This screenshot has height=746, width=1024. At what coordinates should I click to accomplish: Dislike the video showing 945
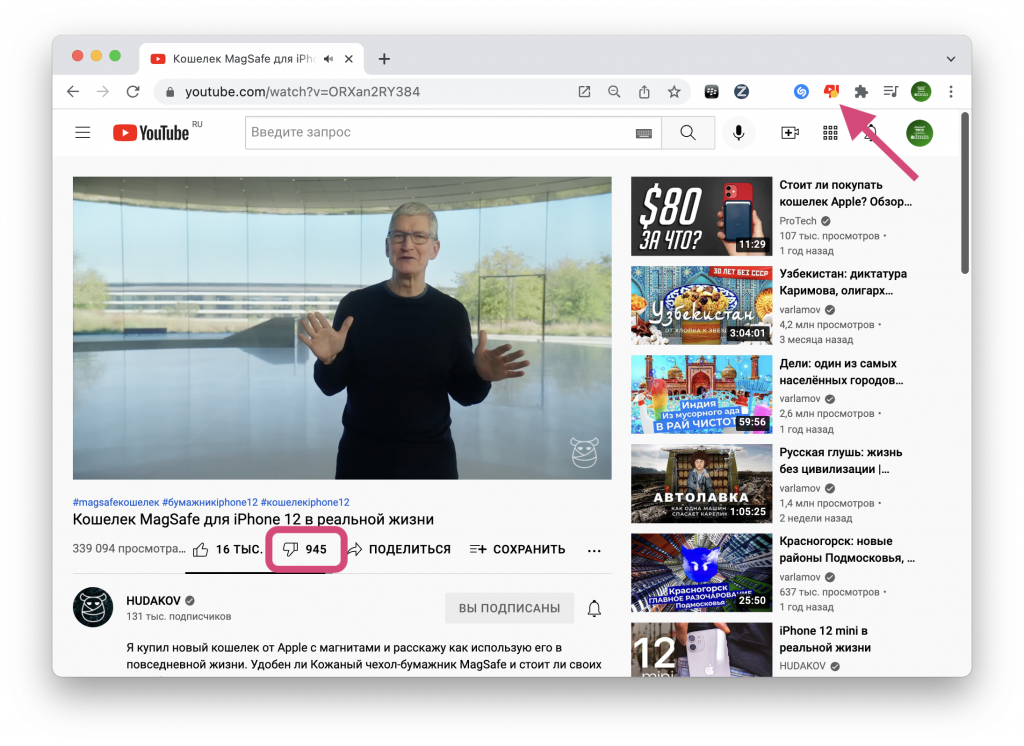coord(305,549)
